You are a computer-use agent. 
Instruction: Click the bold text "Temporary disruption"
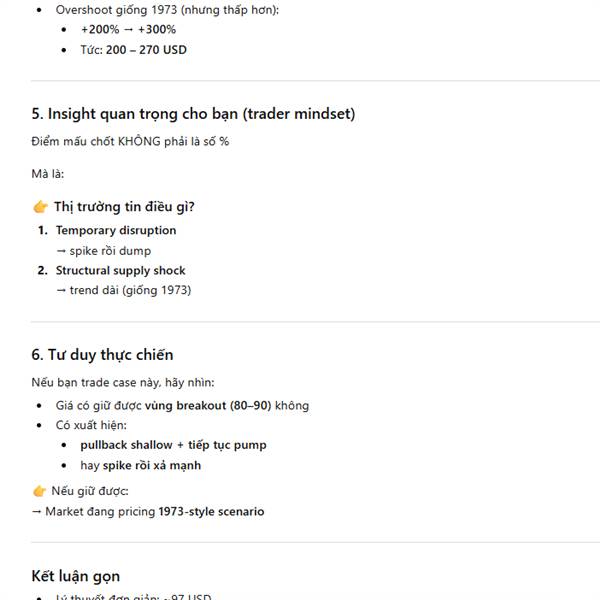[x=116, y=230]
